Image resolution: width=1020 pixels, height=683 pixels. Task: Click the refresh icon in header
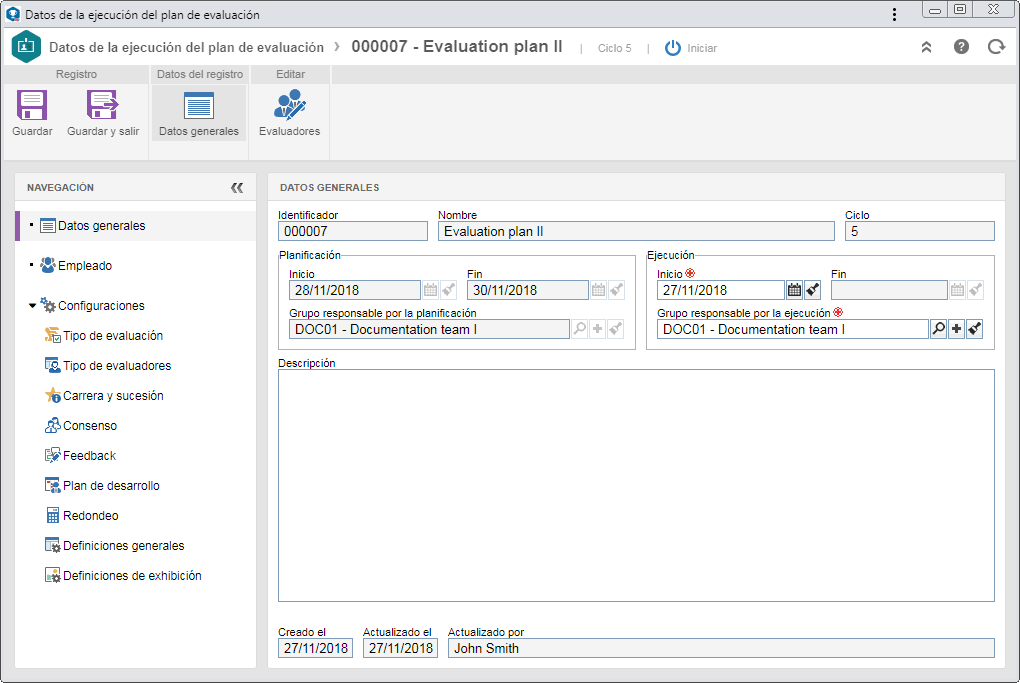point(996,47)
